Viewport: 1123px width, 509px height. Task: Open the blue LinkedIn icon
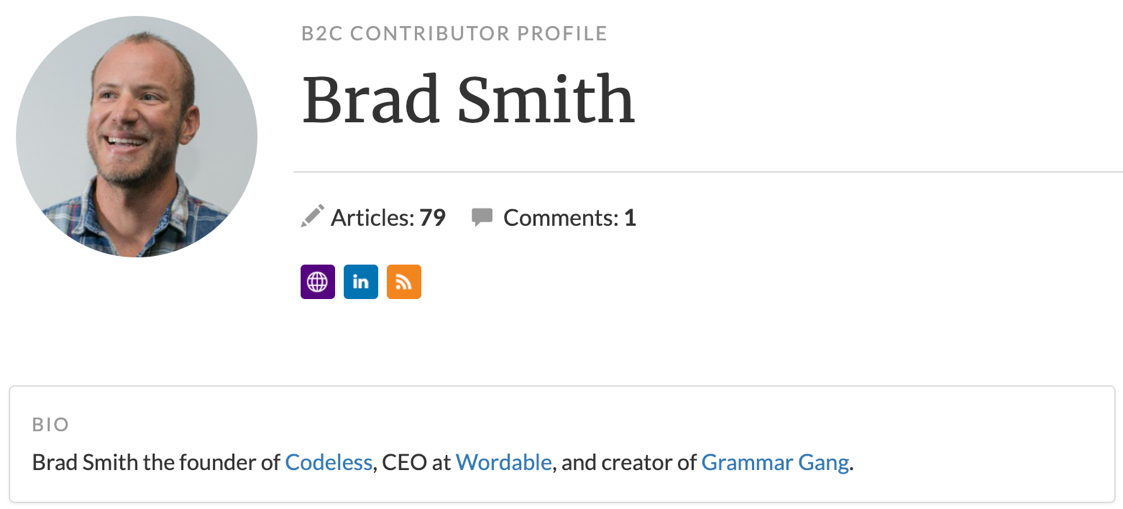tap(361, 282)
